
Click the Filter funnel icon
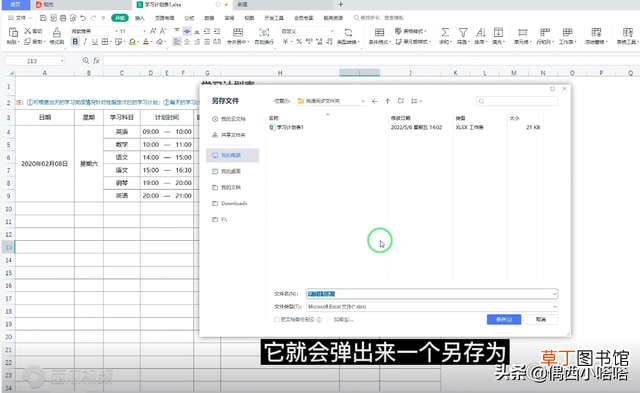(x=463, y=33)
